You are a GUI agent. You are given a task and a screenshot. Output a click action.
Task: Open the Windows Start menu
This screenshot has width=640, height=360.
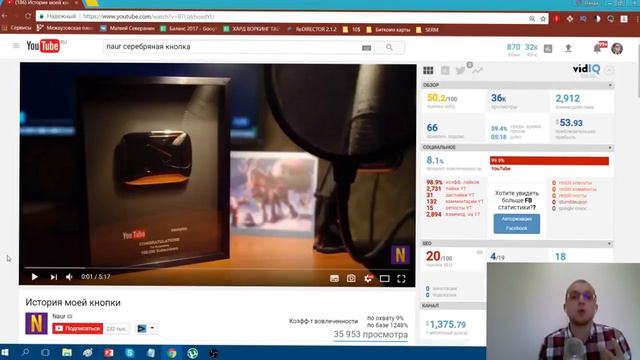click(x=5, y=353)
